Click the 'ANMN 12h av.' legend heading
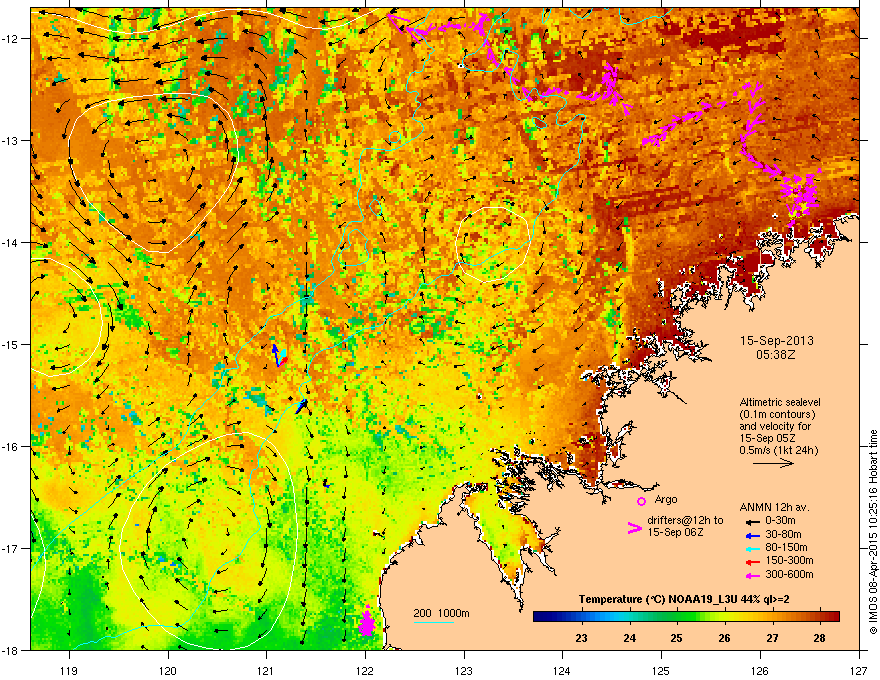The image size is (880, 680). pos(774,507)
